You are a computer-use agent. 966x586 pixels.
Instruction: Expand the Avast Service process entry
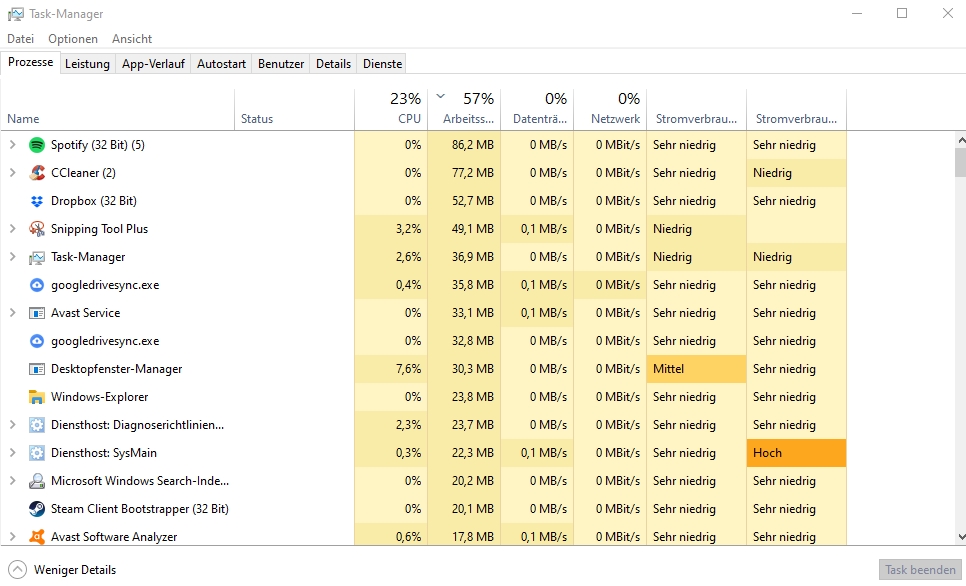13,313
